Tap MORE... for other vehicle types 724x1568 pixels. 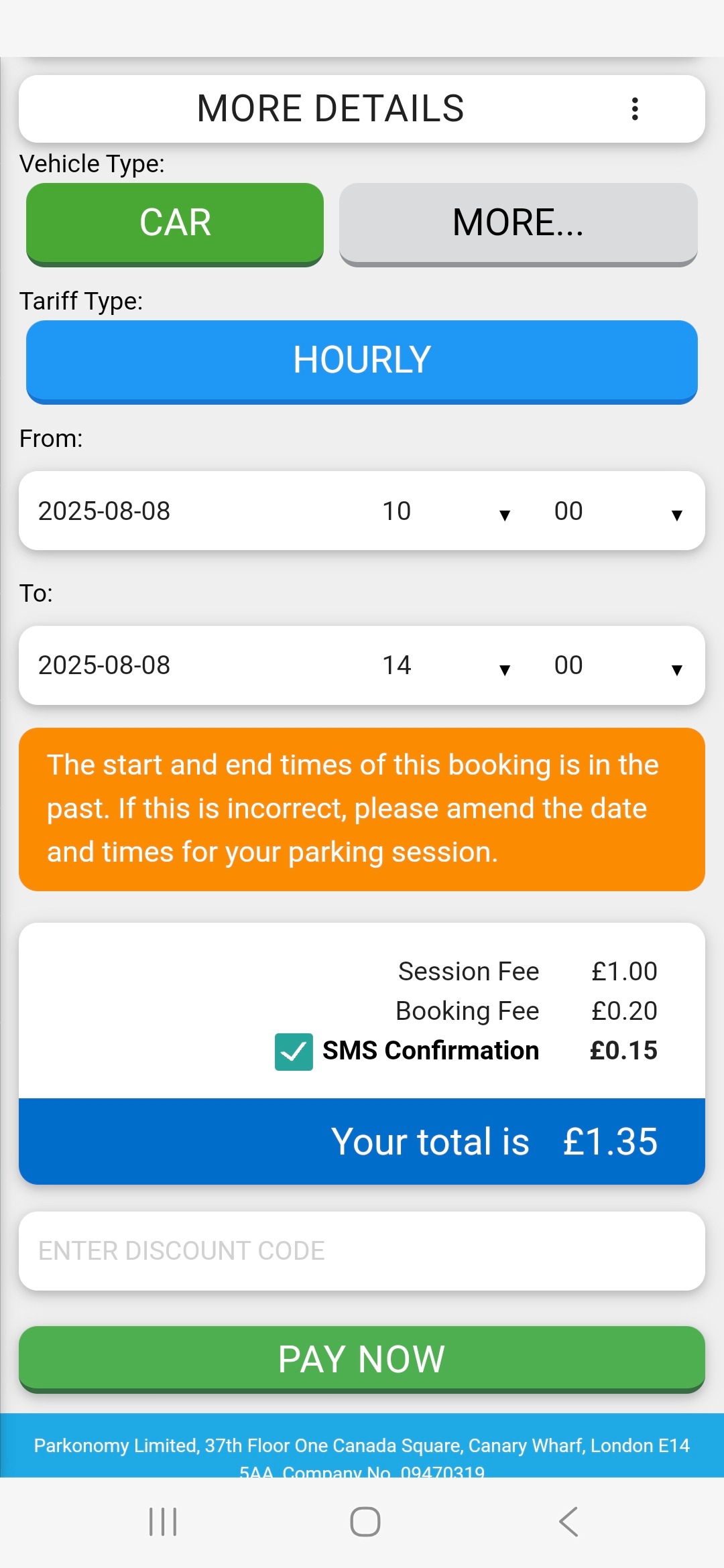tap(518, 223)
